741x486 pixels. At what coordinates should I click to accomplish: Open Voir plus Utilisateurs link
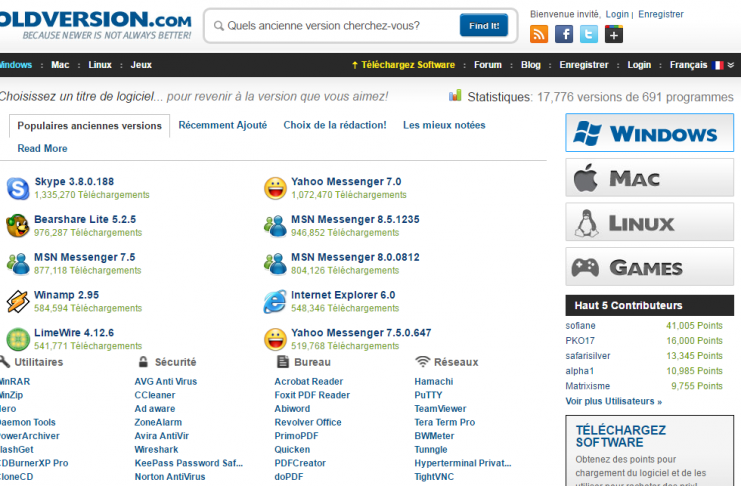(x=613, y=401)
